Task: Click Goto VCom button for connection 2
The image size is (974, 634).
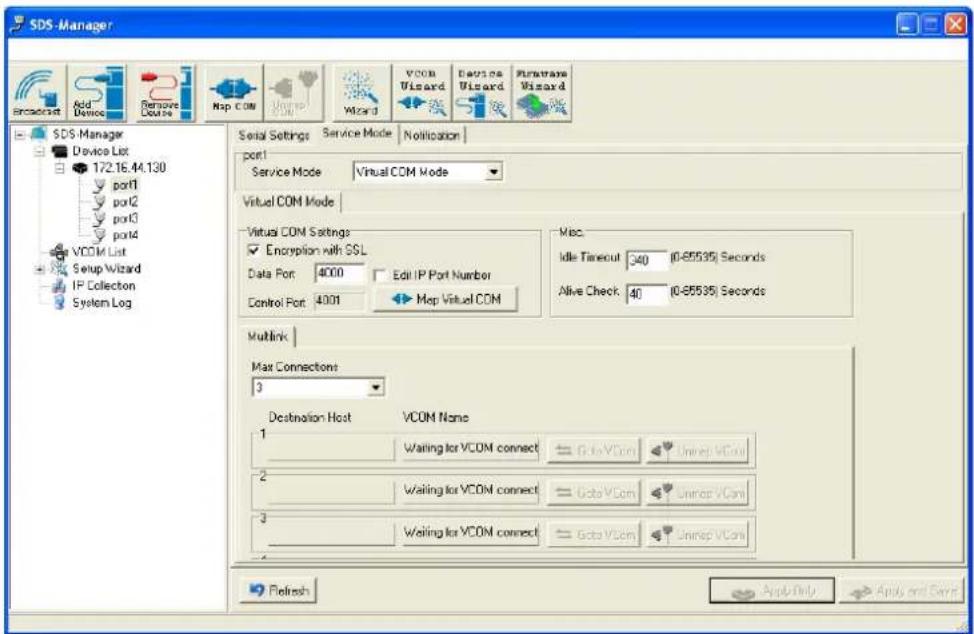Action: (x=594, y=492)
